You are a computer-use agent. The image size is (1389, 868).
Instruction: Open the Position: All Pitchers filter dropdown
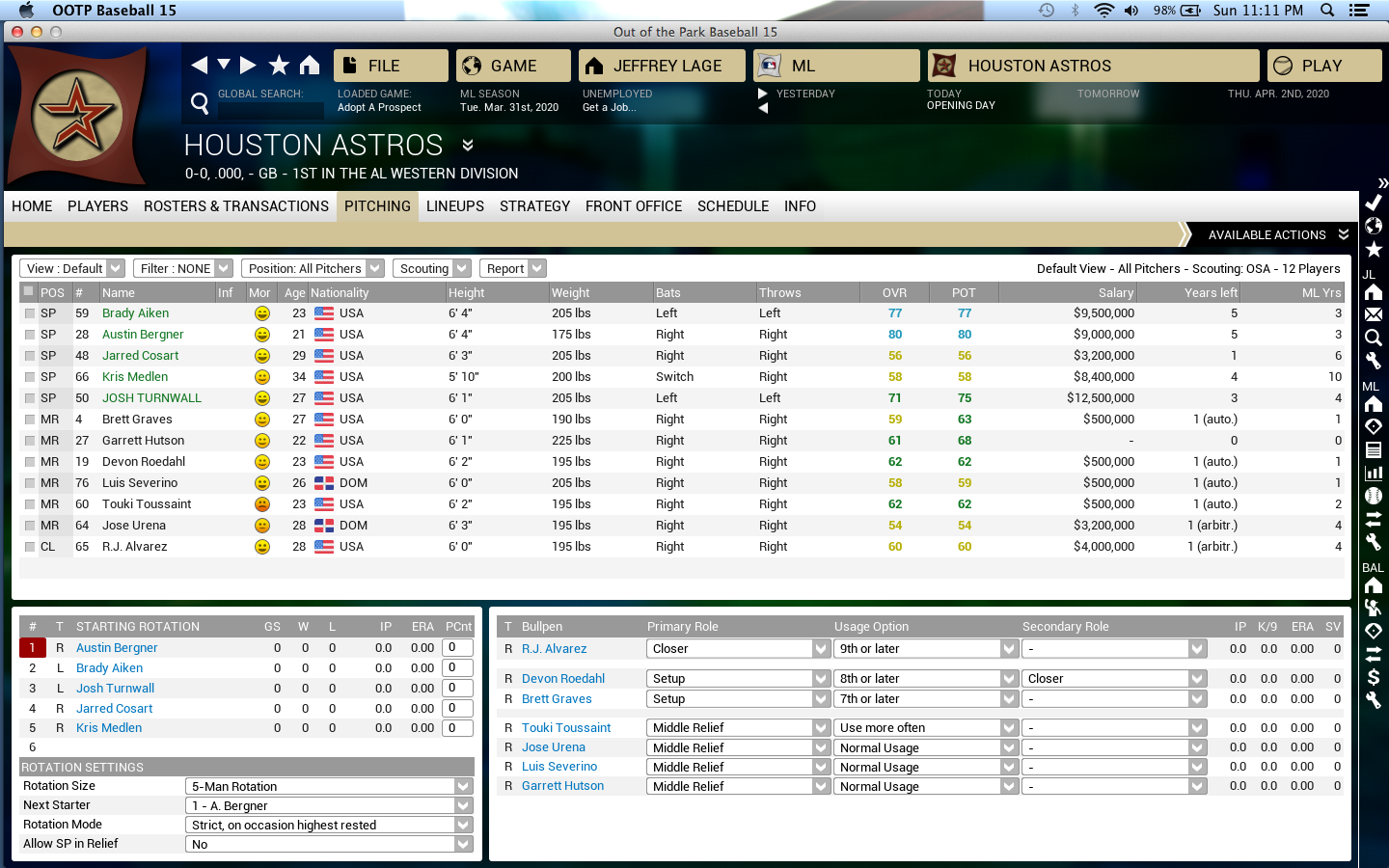pyautogui.click(x=313, y=268)
